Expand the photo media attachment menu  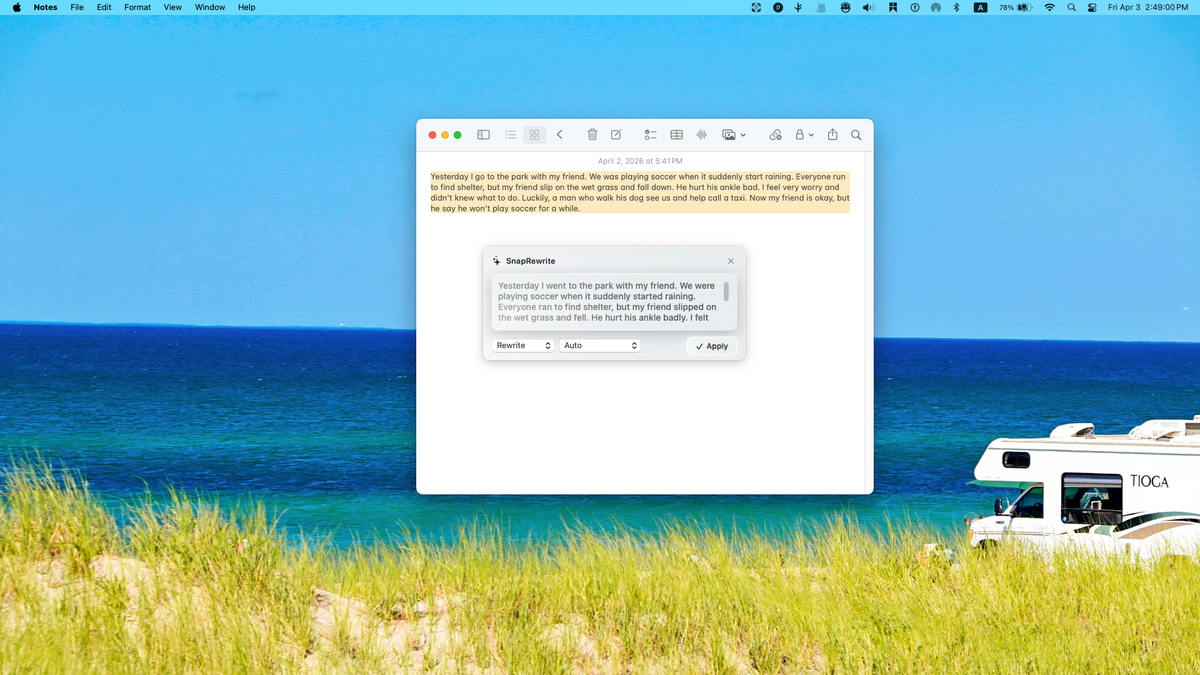pos(733,134)
